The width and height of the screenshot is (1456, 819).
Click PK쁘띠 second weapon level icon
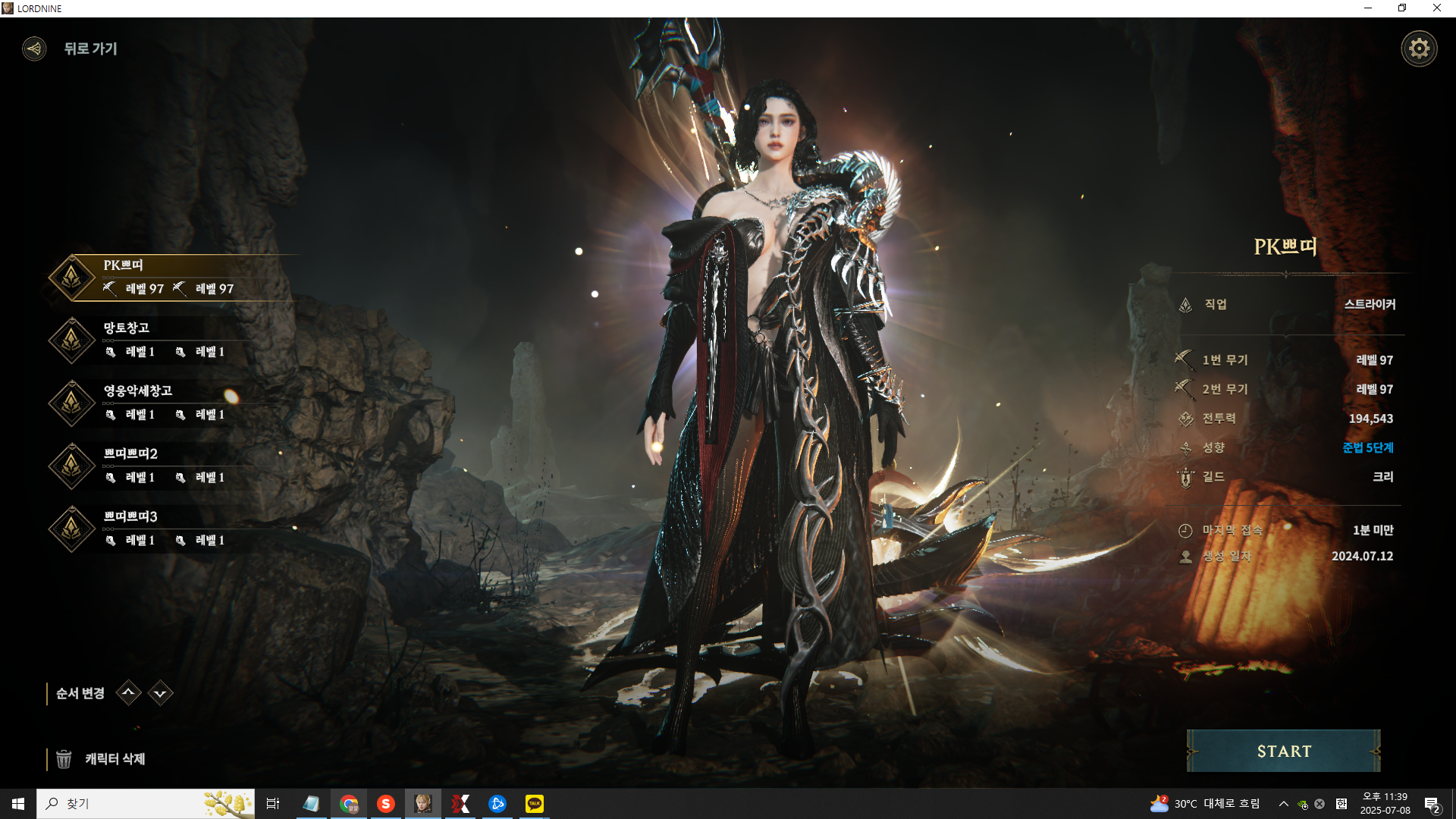pyautogui.click(x=180, y=288)
